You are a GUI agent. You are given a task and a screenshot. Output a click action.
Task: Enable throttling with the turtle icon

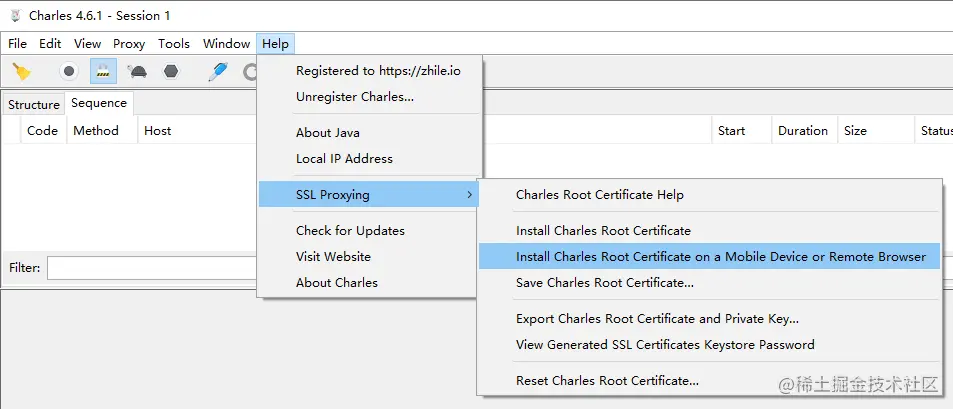tap(138, 72)
